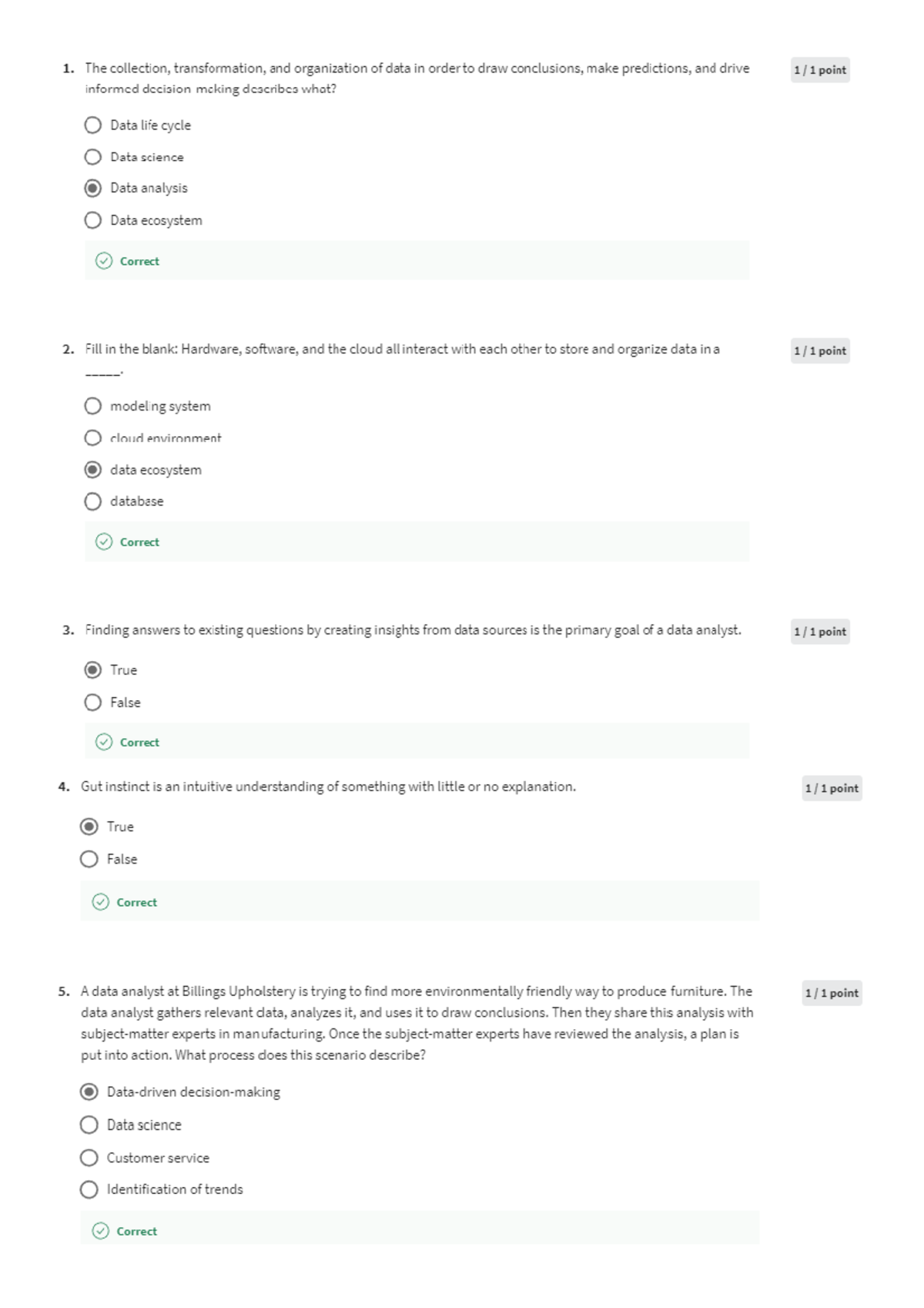The image size is (924, 1308).
Task: Select 'False' for question 3
Action: tap(93, 703)
